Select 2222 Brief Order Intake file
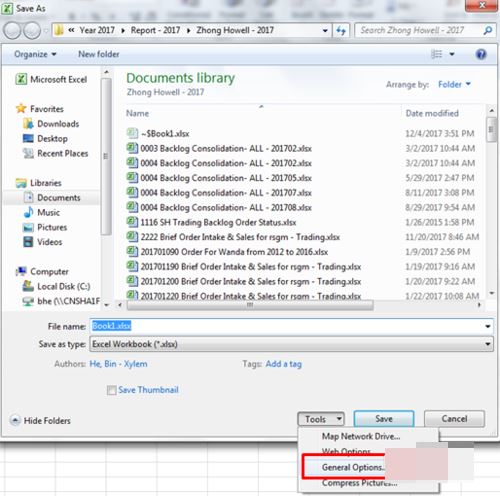The image size is (500, 496). point(233,237)
